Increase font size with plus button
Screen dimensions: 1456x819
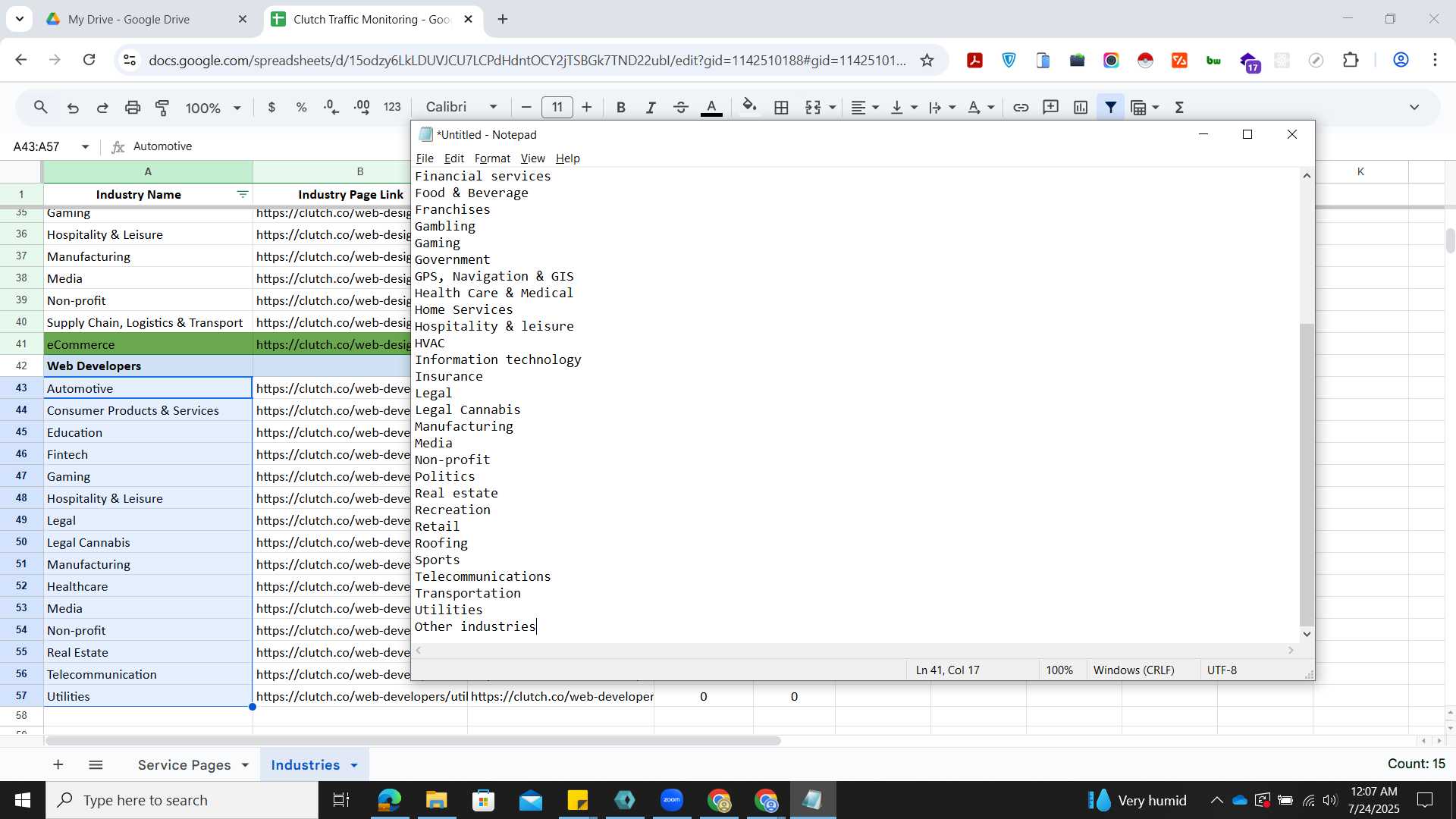click(586, 108)
